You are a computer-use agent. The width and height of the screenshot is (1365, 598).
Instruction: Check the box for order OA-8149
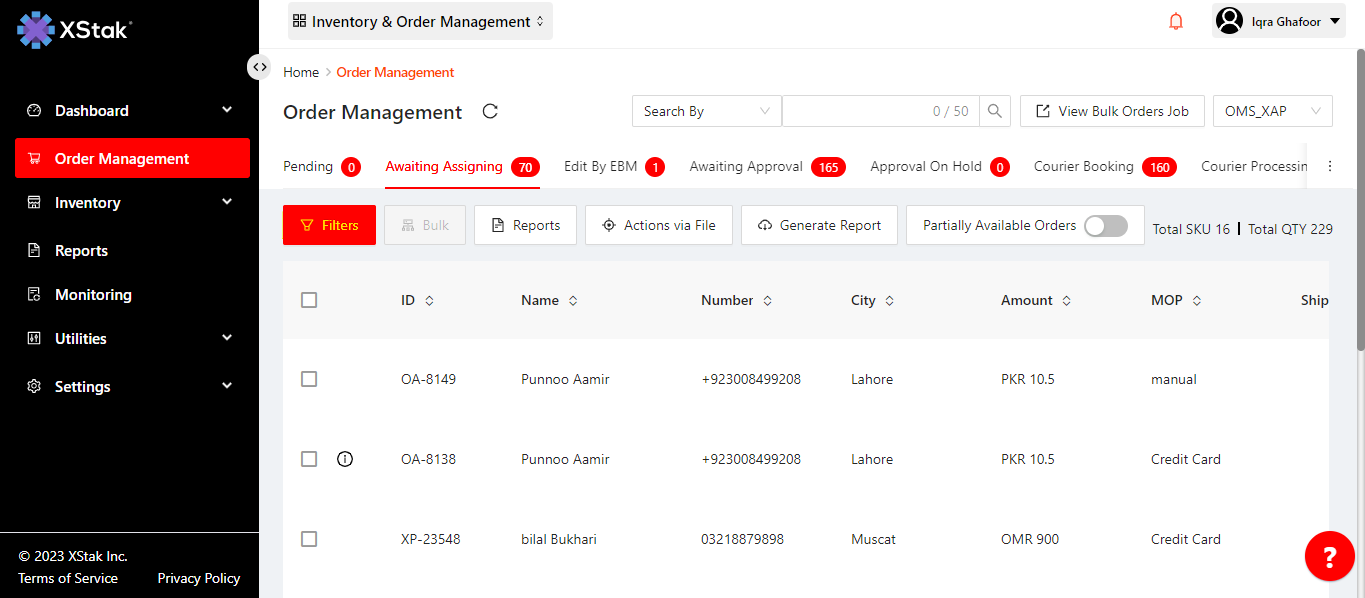(309, 379)
